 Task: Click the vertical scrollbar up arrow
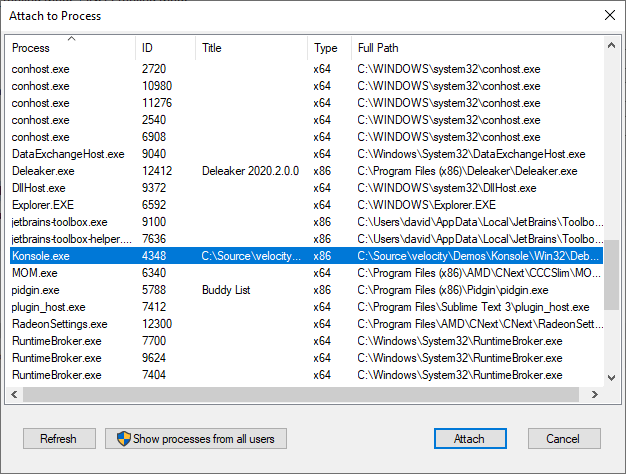click(611, 45)
